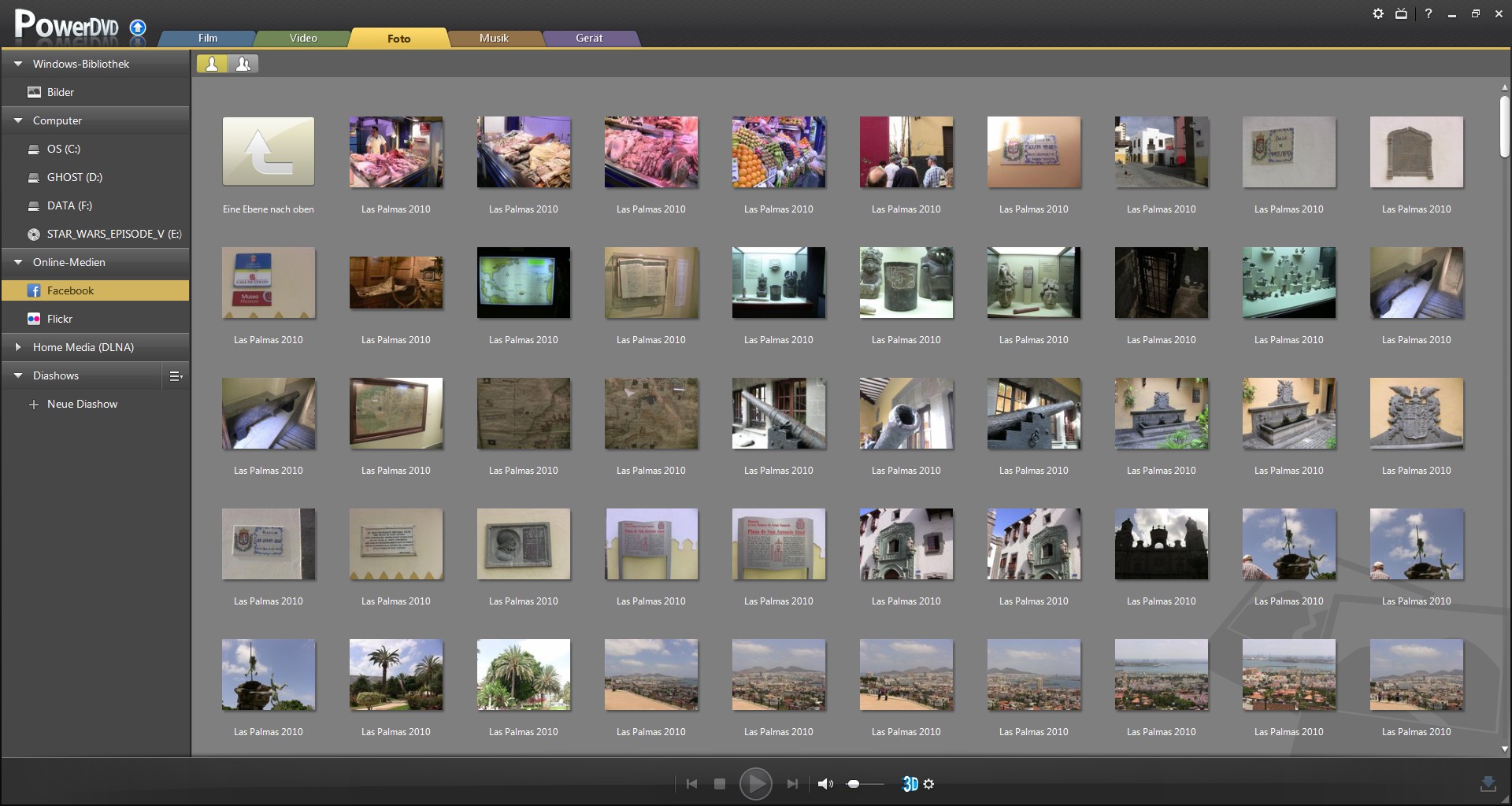Enable 3D mode in the playback bar
The height and width of the screenshot is (806, 1512).
[x=911, y=784]
